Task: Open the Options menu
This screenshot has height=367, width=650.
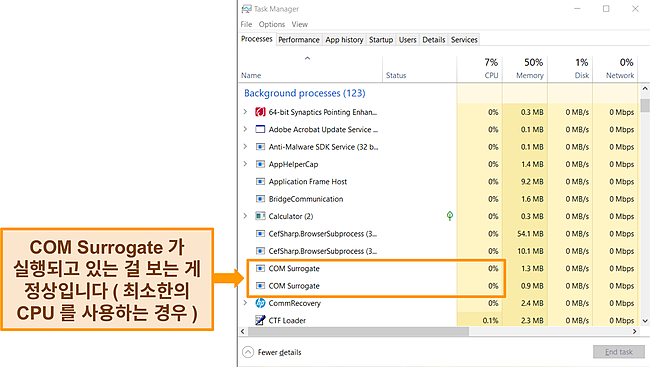Action: [272, 24]
